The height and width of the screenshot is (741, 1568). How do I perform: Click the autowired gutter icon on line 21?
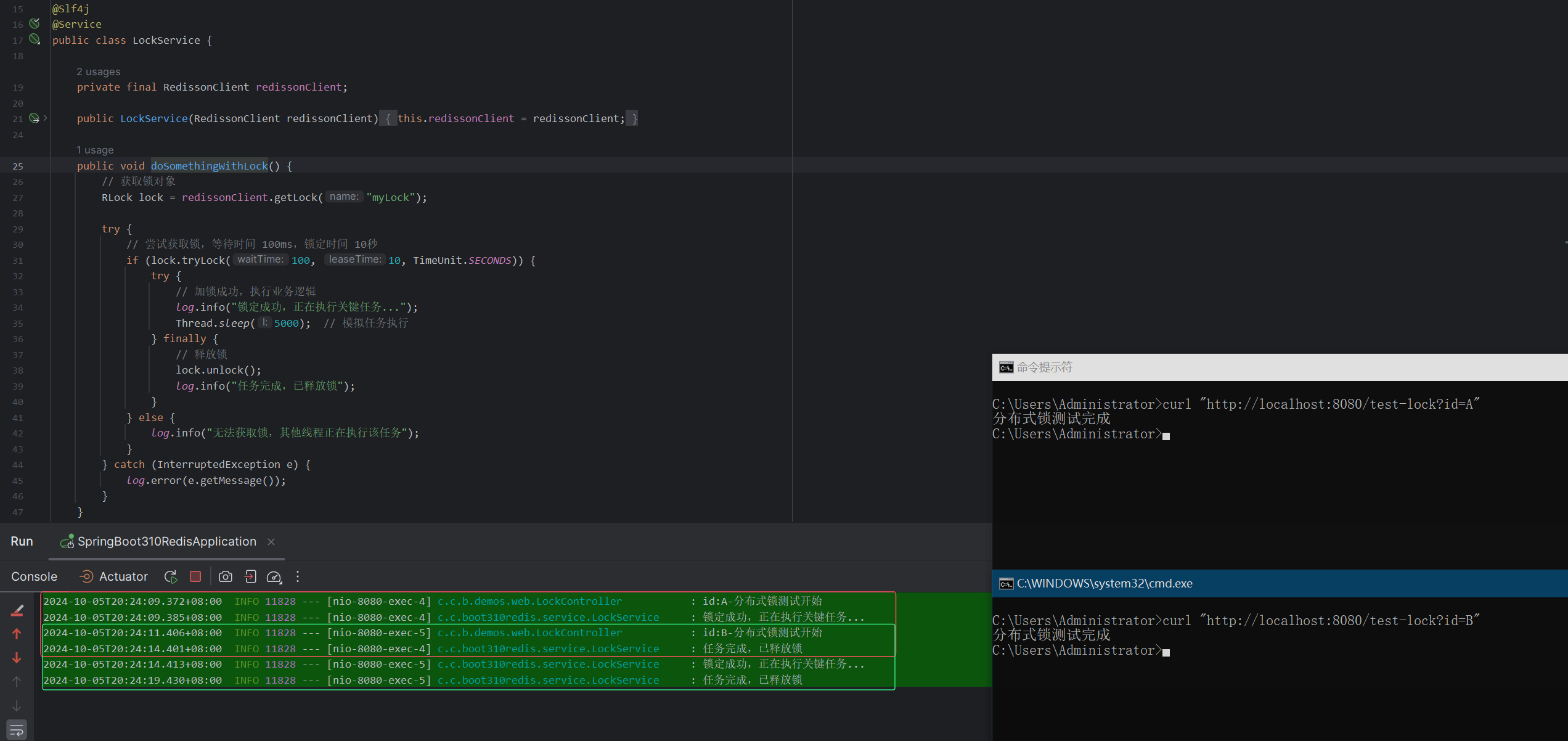[x=34, y=118]
